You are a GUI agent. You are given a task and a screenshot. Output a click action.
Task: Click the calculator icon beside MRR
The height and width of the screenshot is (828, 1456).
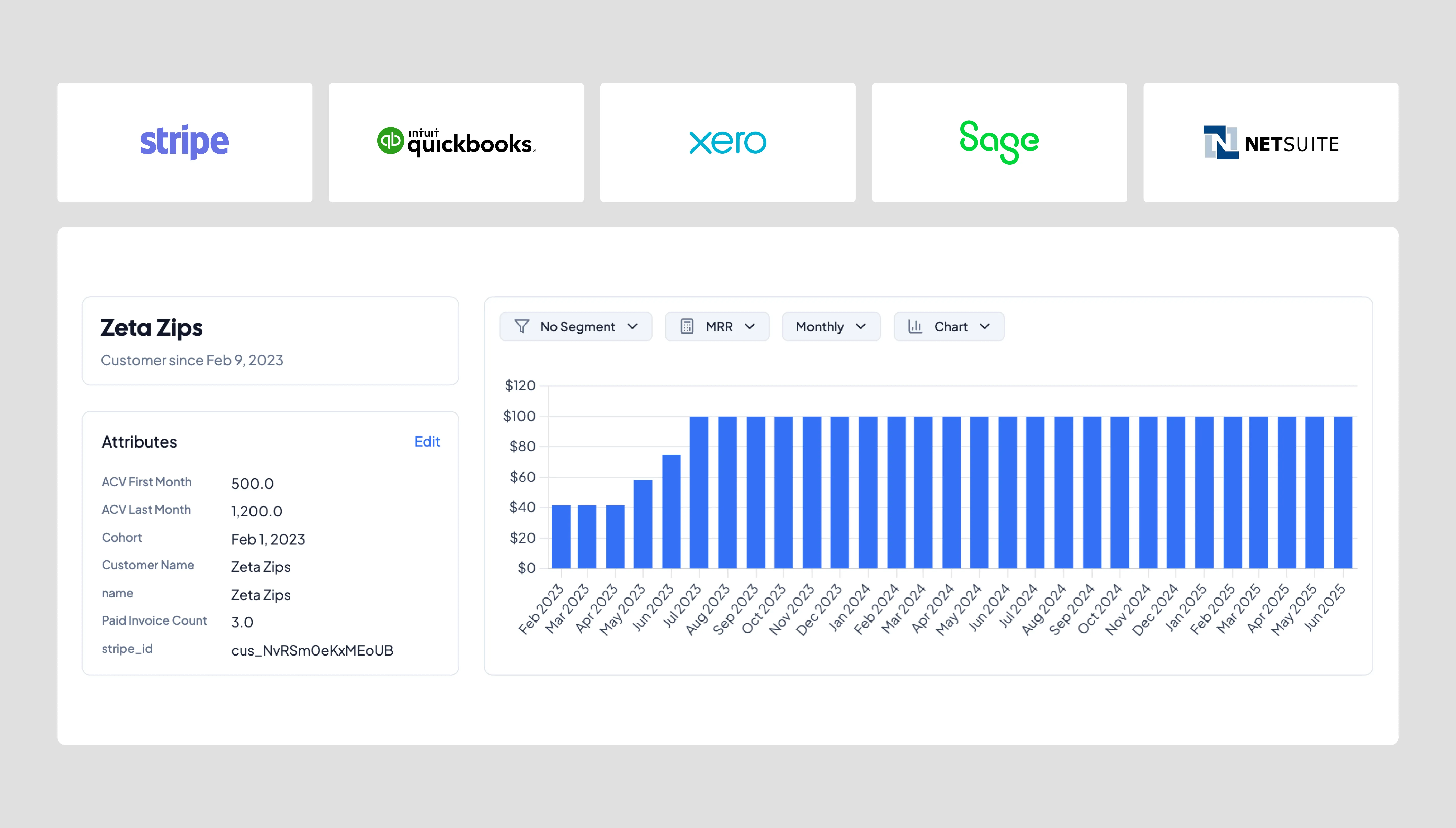coord(687,326)
